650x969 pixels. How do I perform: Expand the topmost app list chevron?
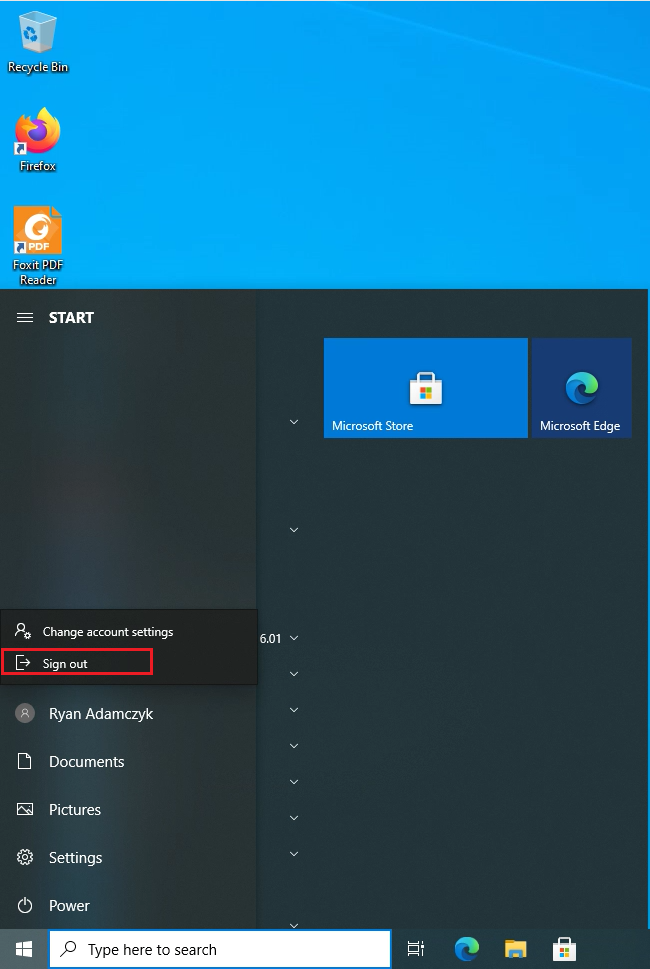(x=294, y=422)
